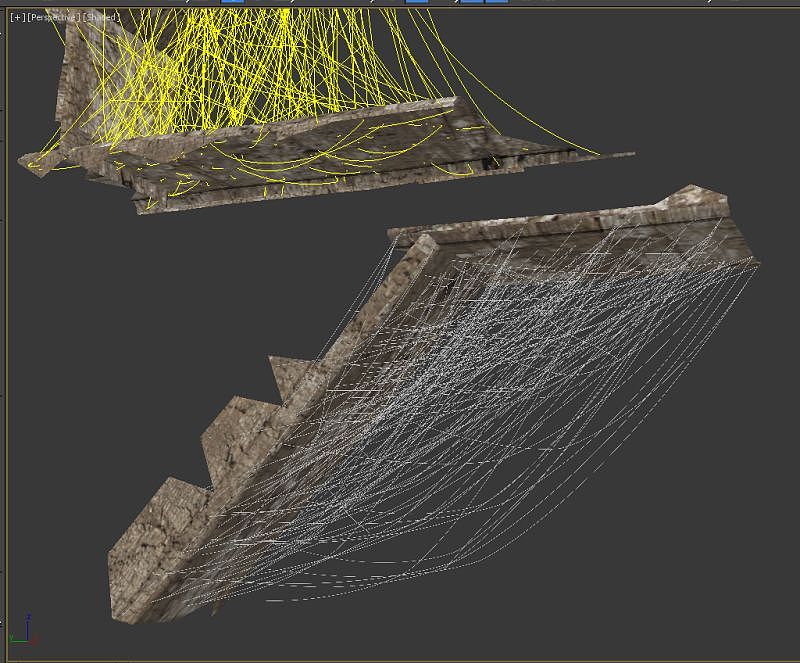The image size is (800, 663).
Task: Open the [+] general viewport menu
Action: [x=17, y=17]
